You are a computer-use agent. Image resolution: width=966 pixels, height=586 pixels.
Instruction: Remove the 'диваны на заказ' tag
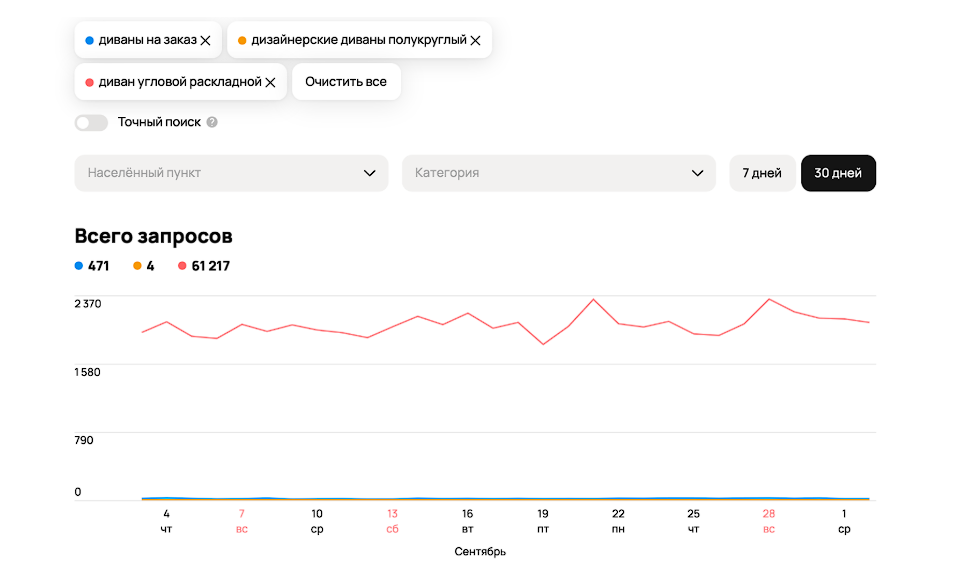click(x=205, y=41)
